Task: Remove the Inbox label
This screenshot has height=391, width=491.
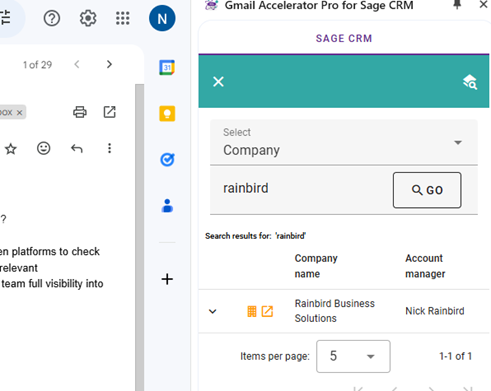Action: (x=20, y=113)
